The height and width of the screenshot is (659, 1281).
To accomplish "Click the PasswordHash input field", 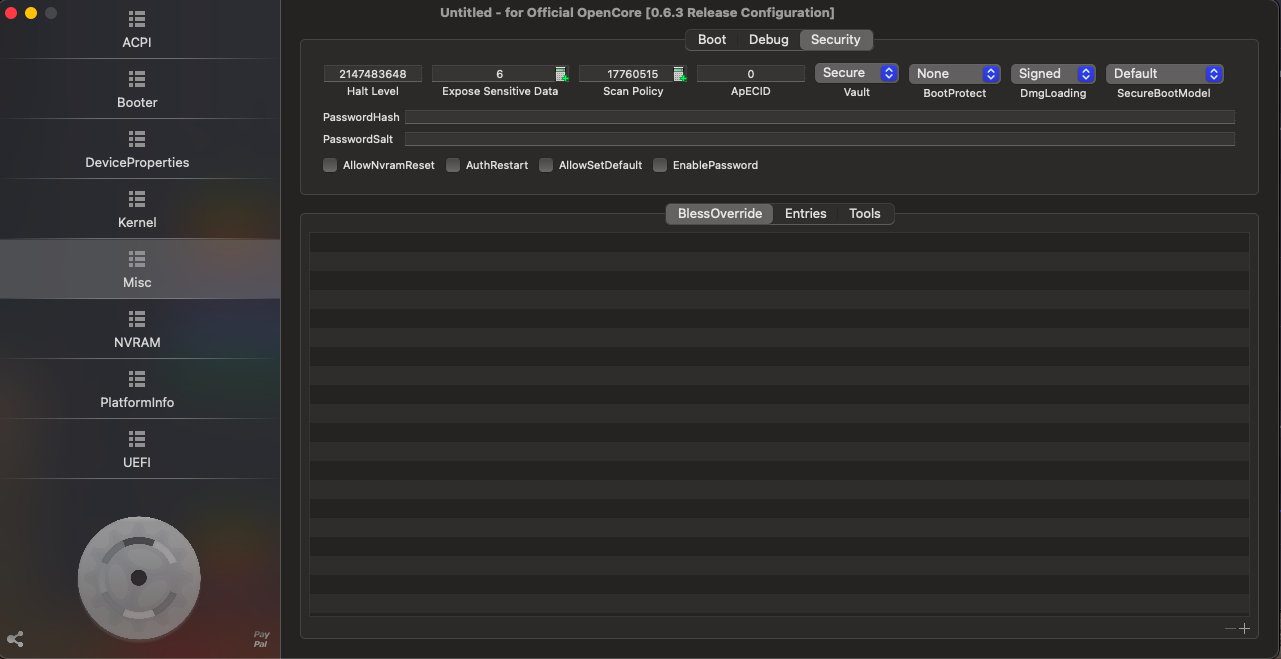I will [x=820, y=117].
